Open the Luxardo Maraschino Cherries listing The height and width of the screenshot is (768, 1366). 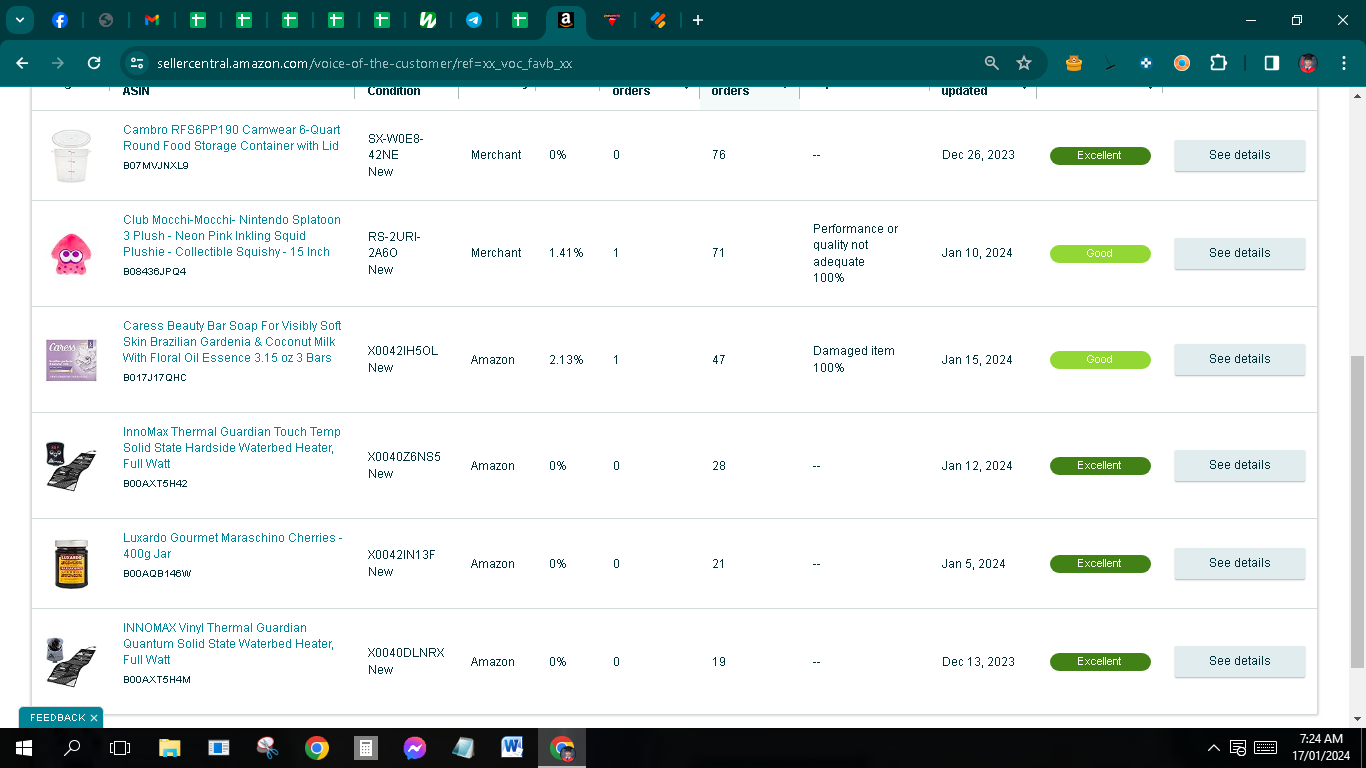[x=232, y=546]
